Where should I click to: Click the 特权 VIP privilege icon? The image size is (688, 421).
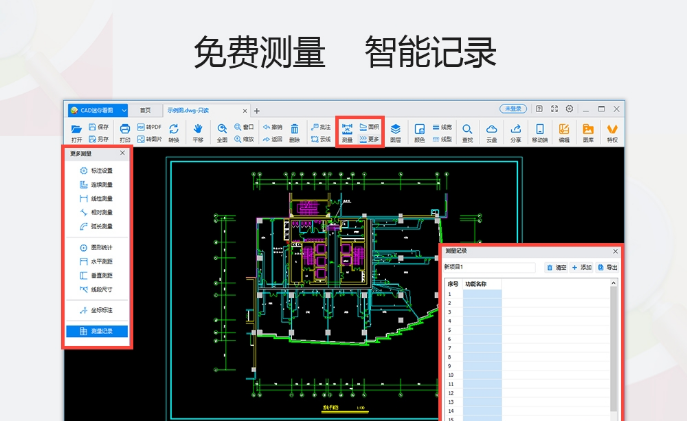click(612, 133)
